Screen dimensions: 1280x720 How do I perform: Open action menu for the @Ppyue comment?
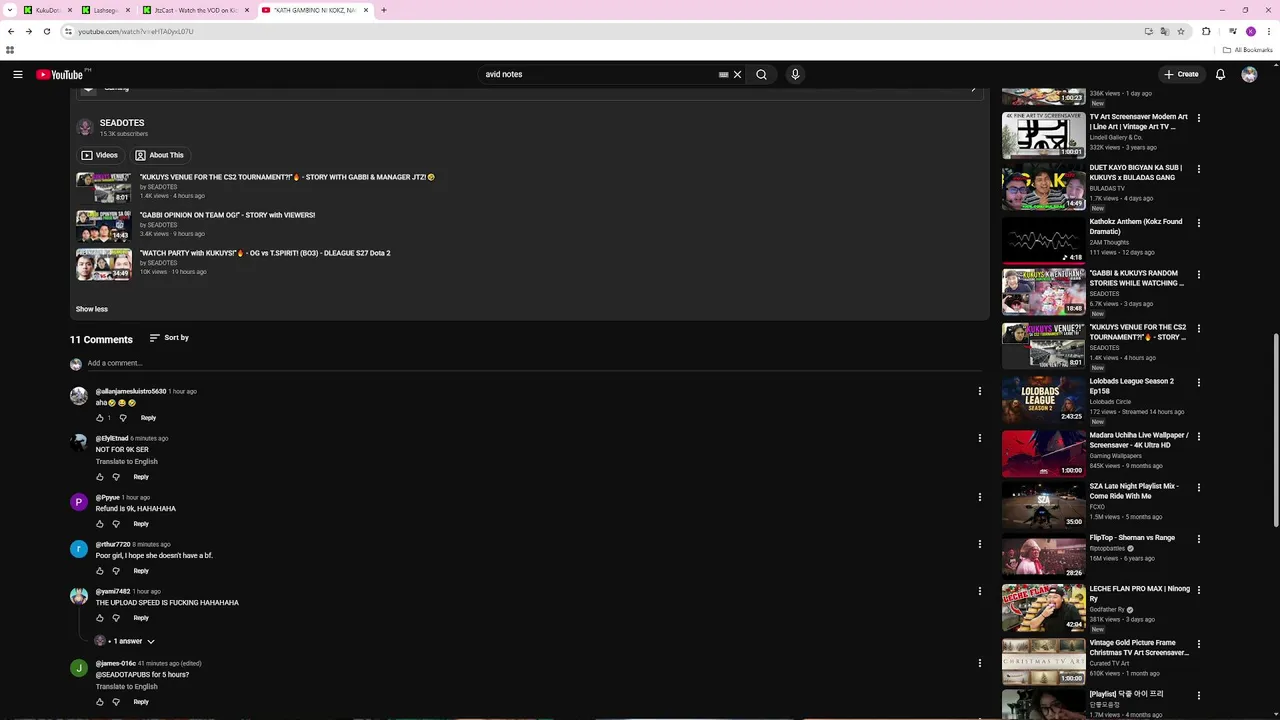point(979,497)
